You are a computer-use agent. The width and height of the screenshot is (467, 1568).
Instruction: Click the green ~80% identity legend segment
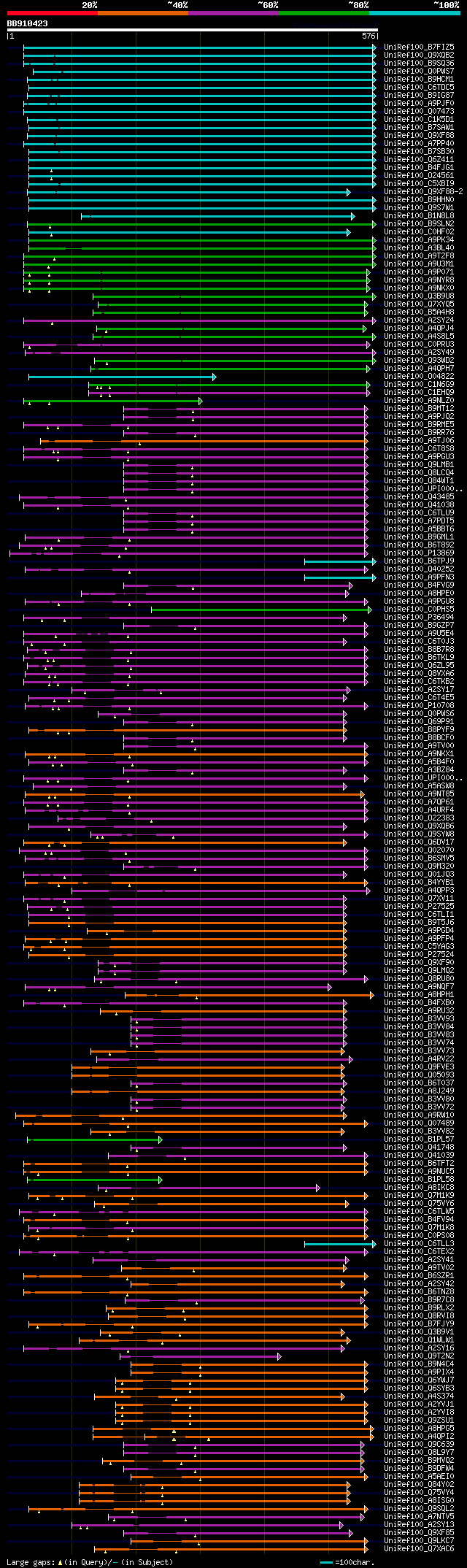324,13
